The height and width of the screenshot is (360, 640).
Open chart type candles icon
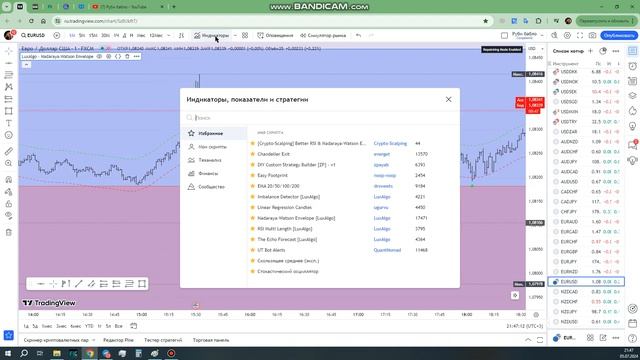(181, 36)
